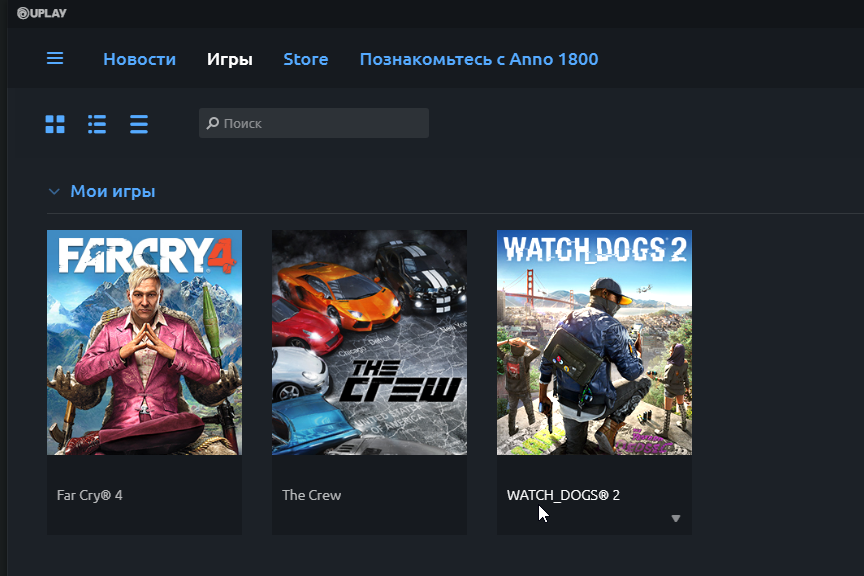The width and height of the screenshot is (864, 576).
Task: Click the Мои игры section heading
Action: tap(113, 191)
